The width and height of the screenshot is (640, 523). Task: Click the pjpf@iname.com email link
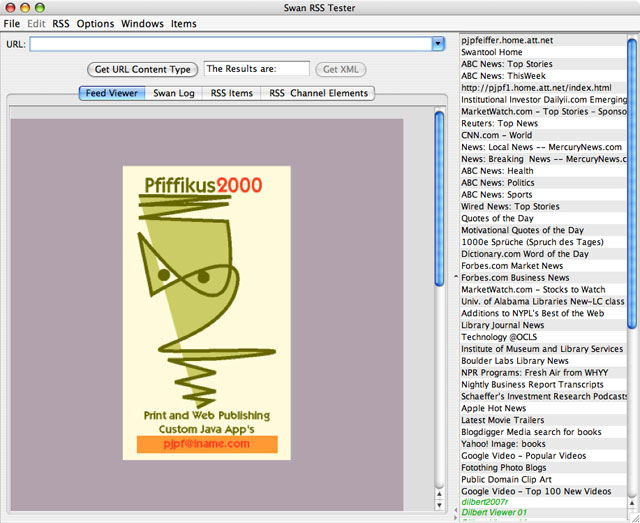click(205, 444)
